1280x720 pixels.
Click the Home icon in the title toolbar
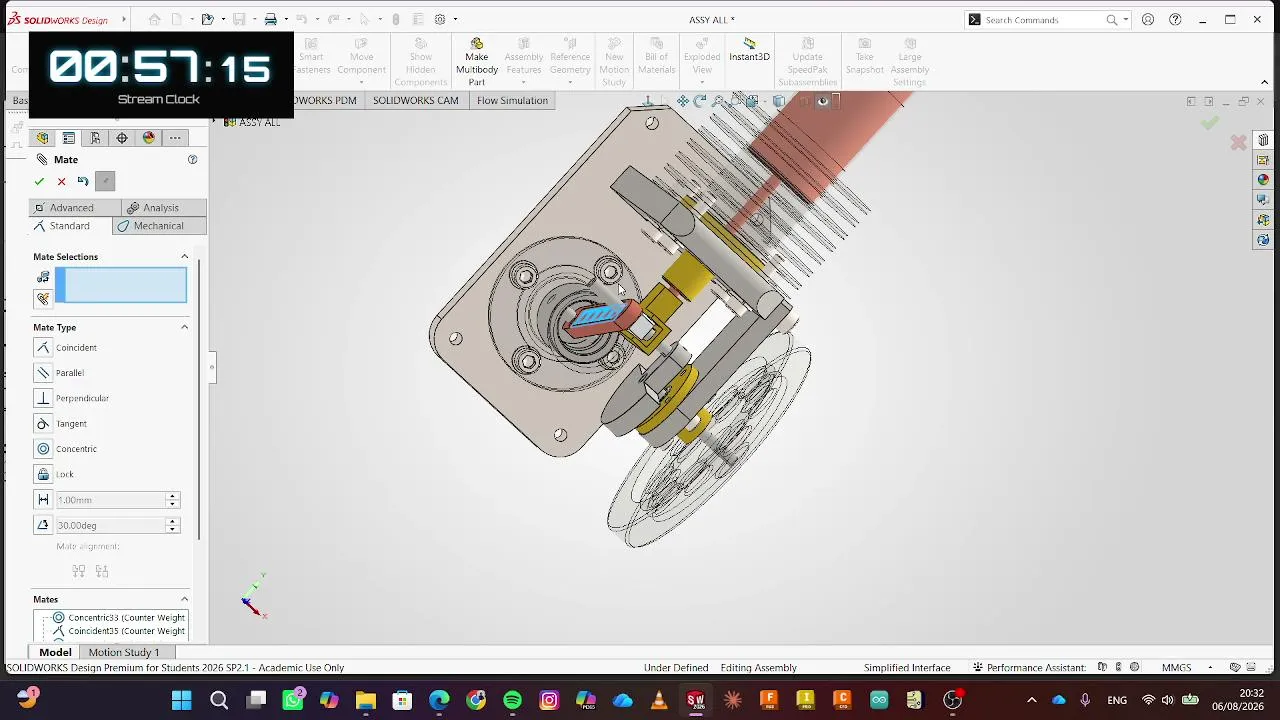pyautogui.click(x=154, y=19)
